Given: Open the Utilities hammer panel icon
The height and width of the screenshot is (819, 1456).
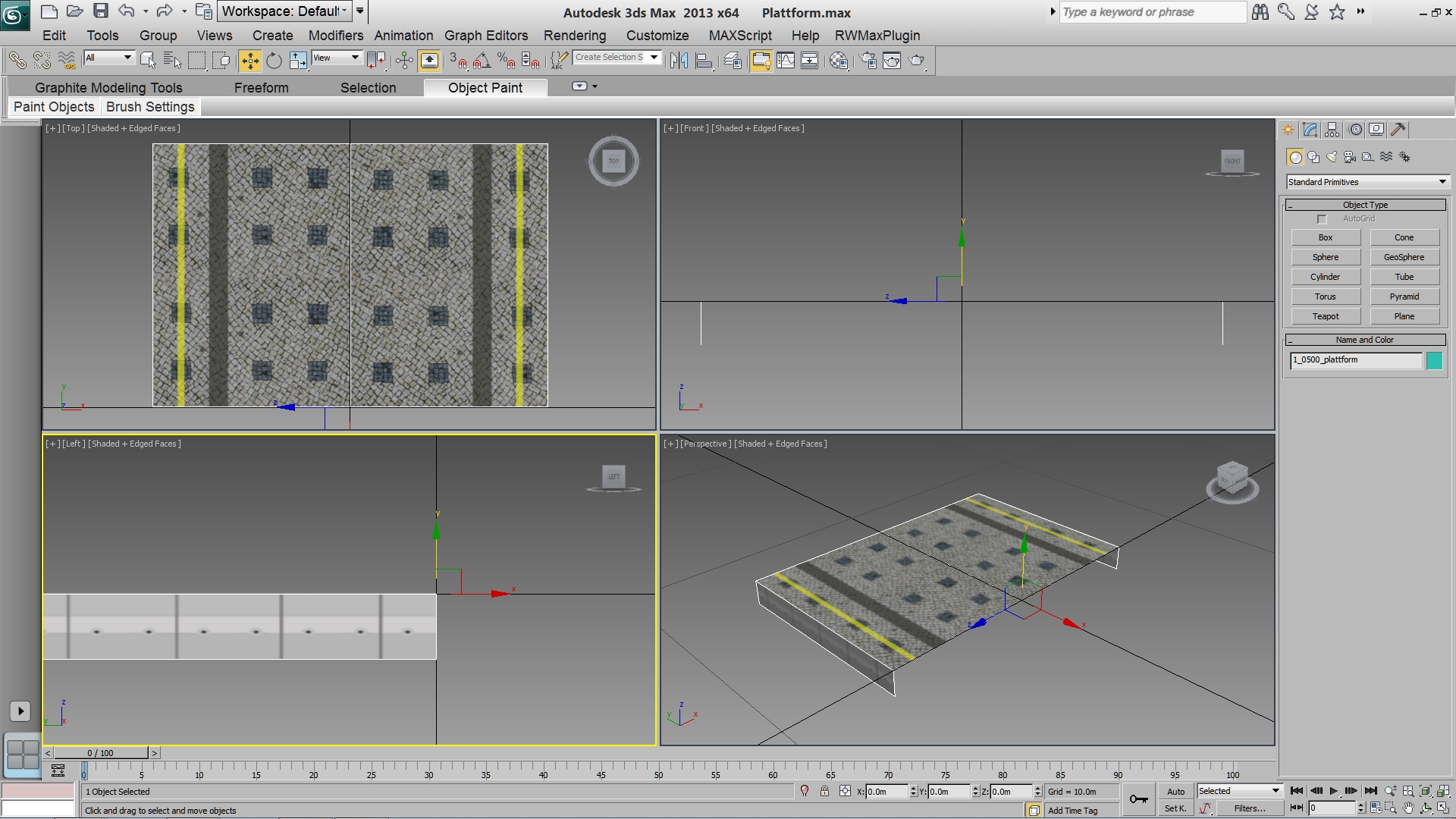Looking at the screenshot, I should (1398, 130).
